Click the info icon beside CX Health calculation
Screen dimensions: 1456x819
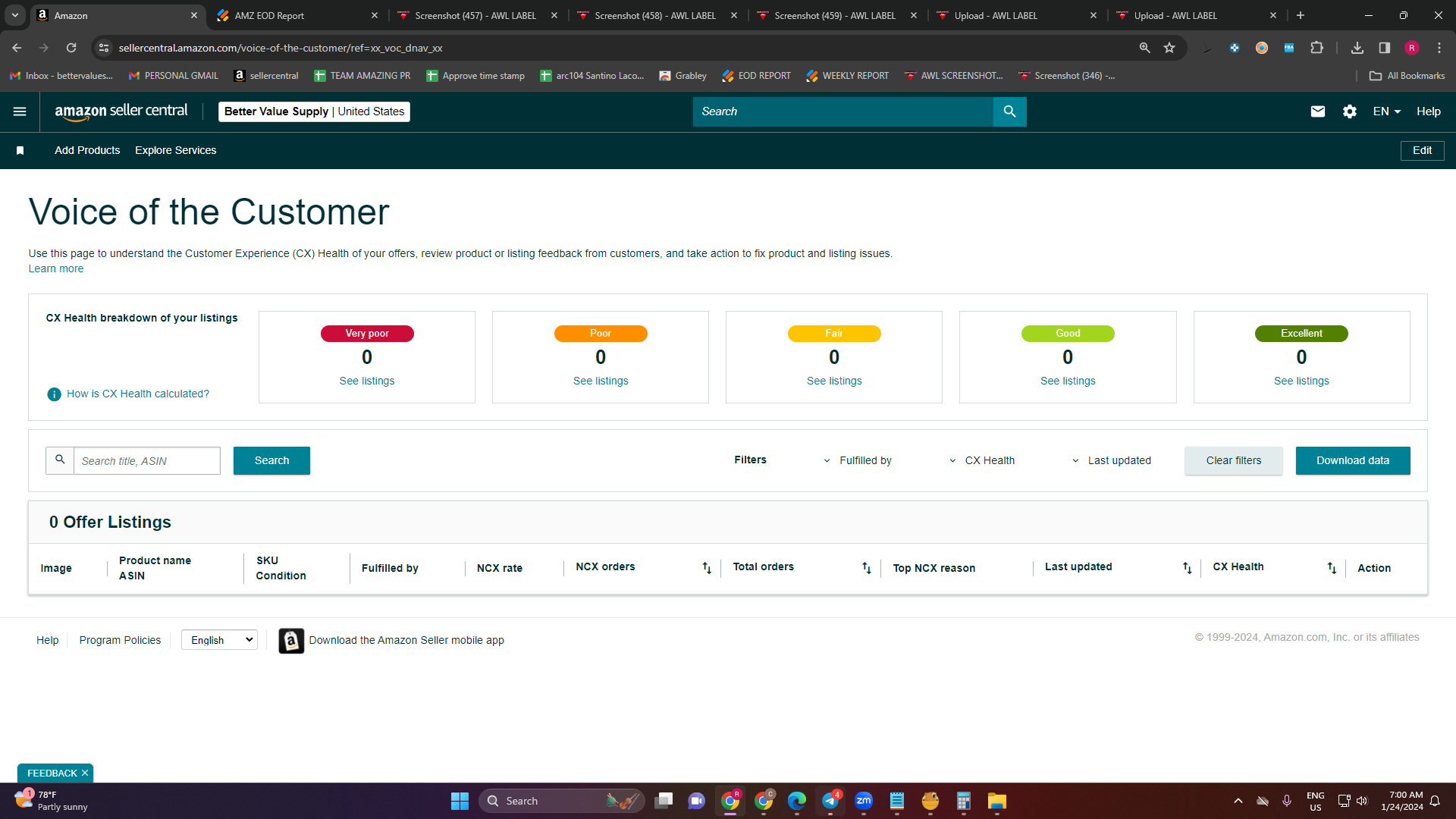click(x=54, y=394)
